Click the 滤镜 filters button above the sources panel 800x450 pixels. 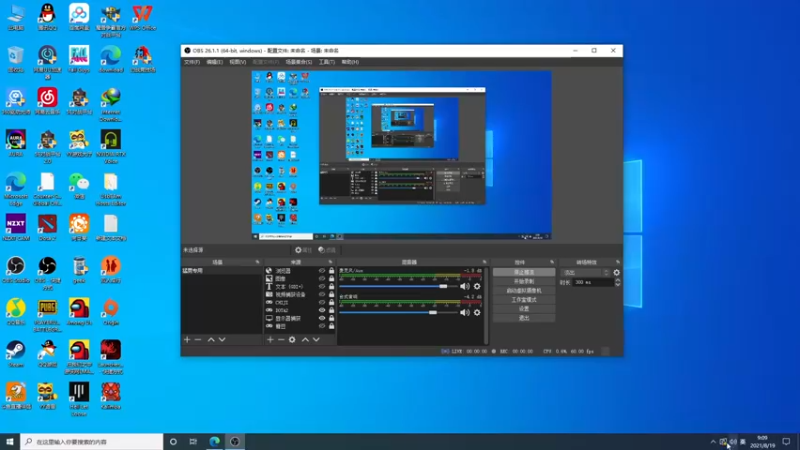click(x=327, y=250)
